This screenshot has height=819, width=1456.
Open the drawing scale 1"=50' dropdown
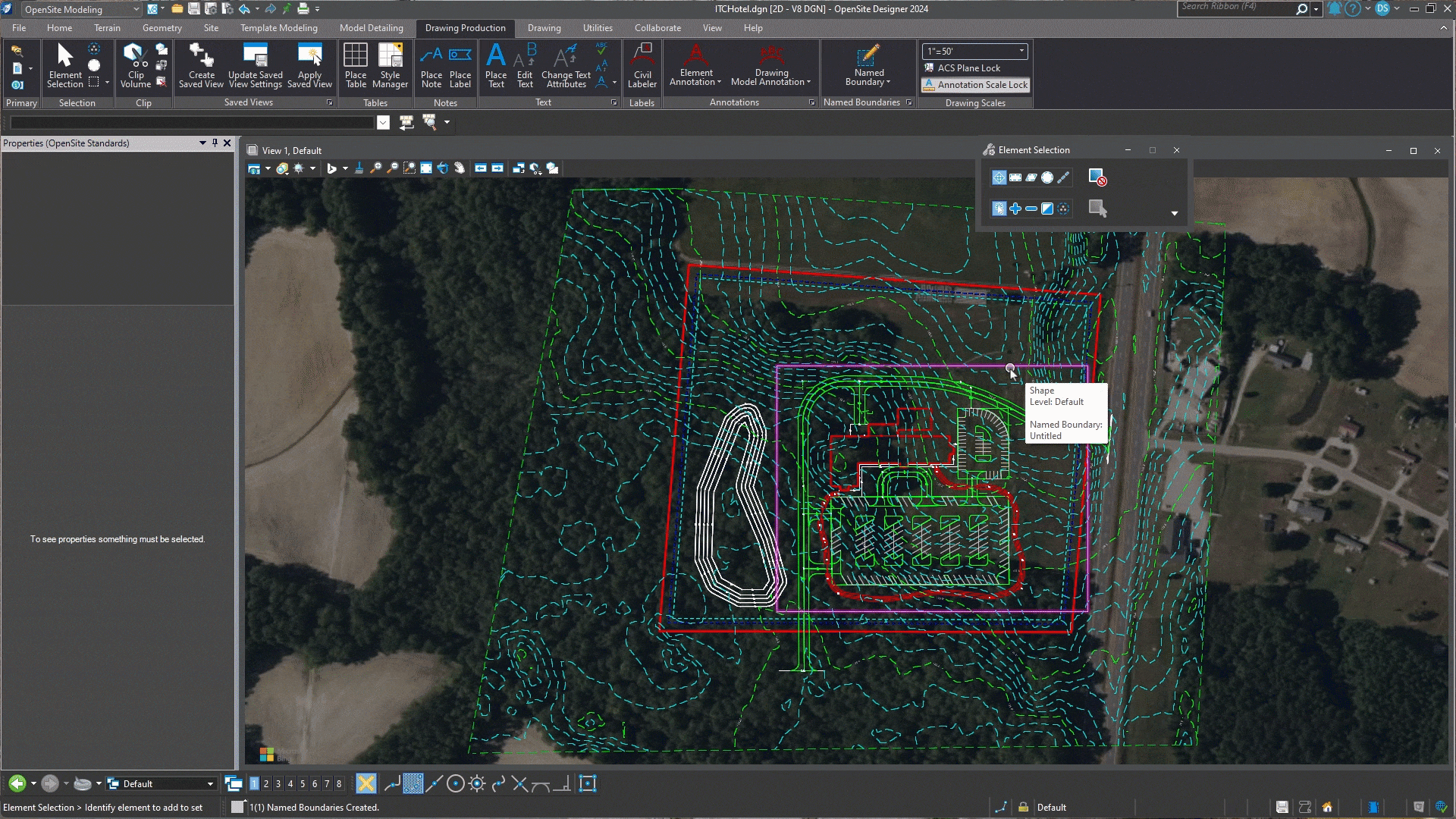coord(1021,51)
